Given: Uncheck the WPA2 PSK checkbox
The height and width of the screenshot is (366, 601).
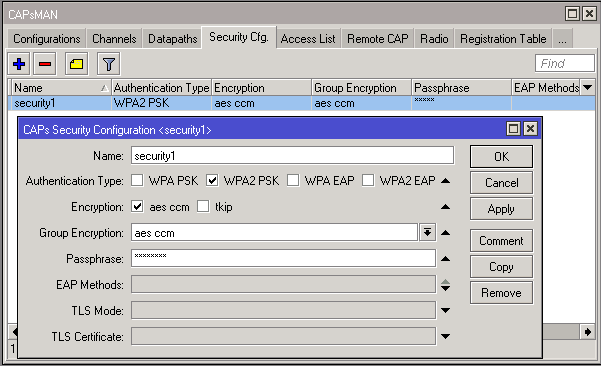Looking at the screenshot, I should click(212, 180).
